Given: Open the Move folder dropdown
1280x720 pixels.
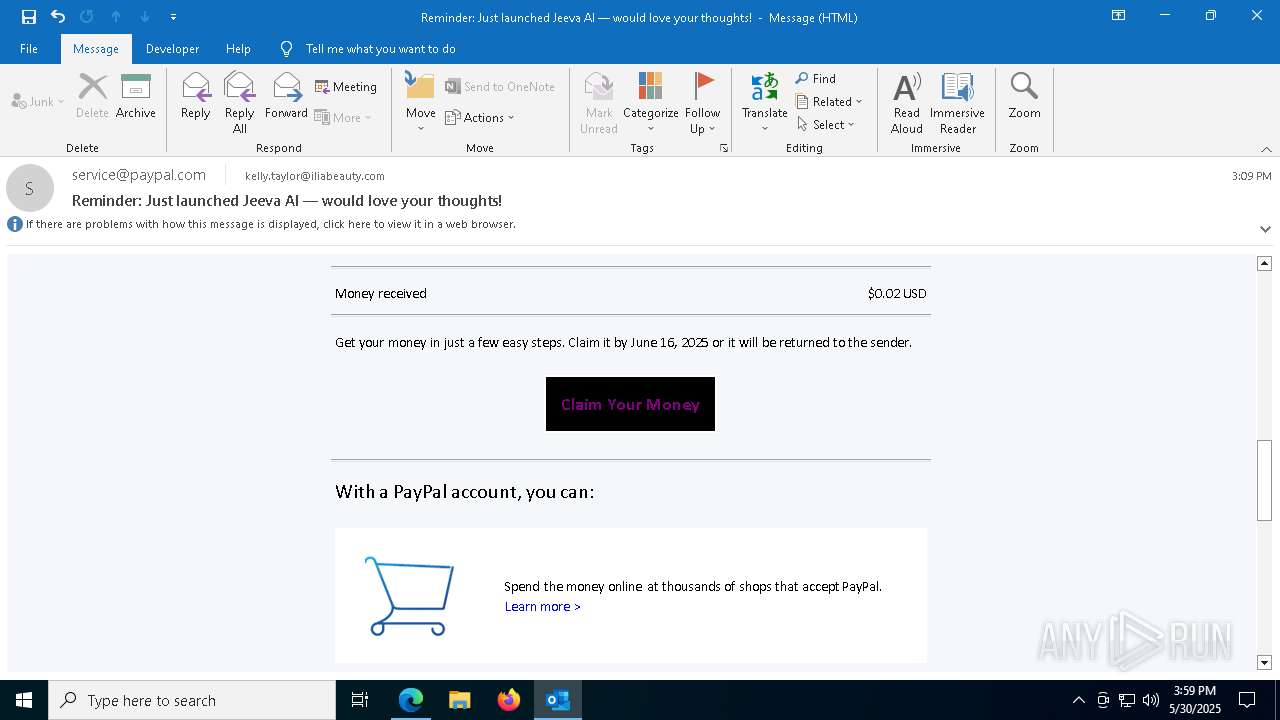Looking at the screenshot, I should click(420, 102).
